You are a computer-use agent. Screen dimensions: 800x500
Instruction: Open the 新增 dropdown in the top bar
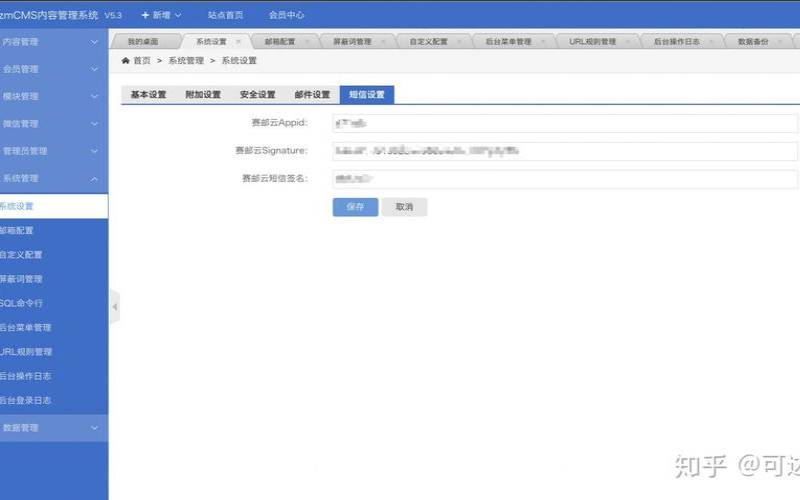[161, 15]
